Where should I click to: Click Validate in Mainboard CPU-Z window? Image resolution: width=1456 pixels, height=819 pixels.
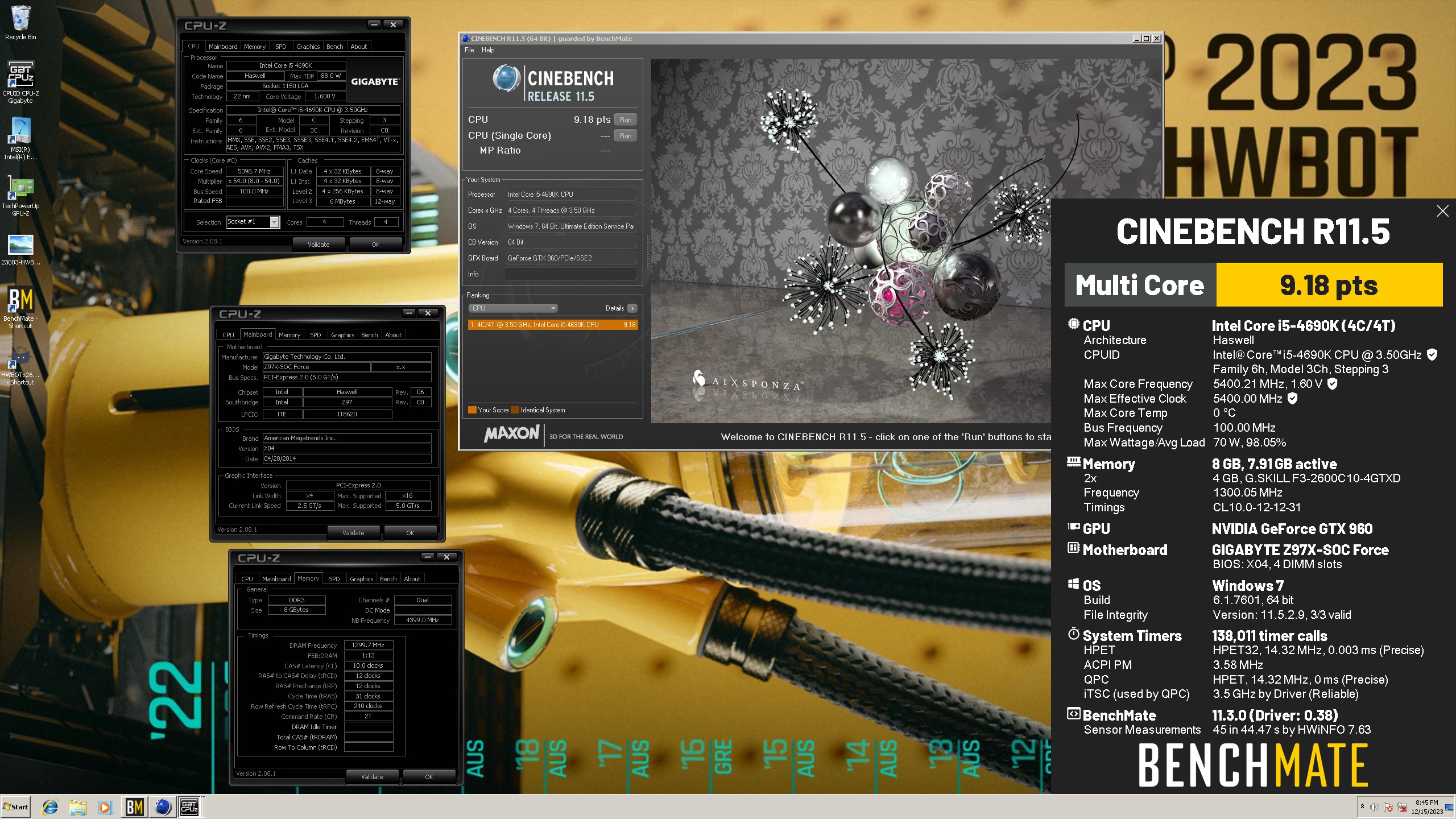click(x=353, y=533)
